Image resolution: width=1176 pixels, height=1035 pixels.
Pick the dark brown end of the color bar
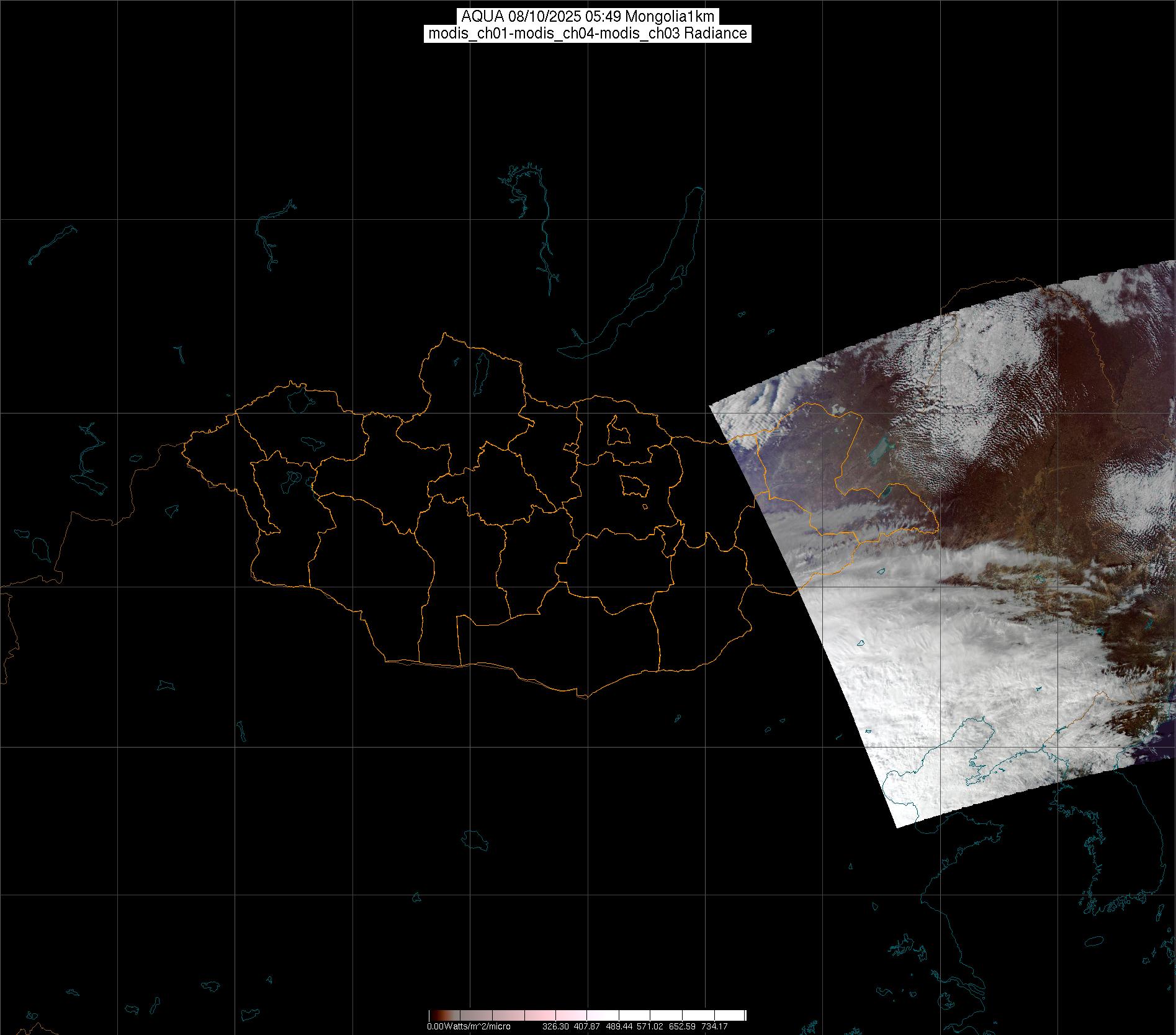point(434,1016)
